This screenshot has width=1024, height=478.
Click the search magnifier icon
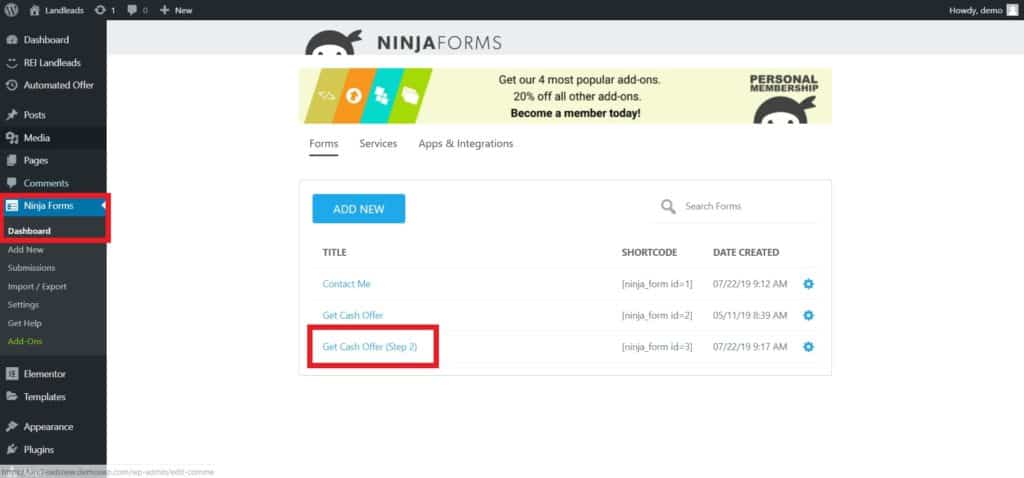[x=667, y=207]
